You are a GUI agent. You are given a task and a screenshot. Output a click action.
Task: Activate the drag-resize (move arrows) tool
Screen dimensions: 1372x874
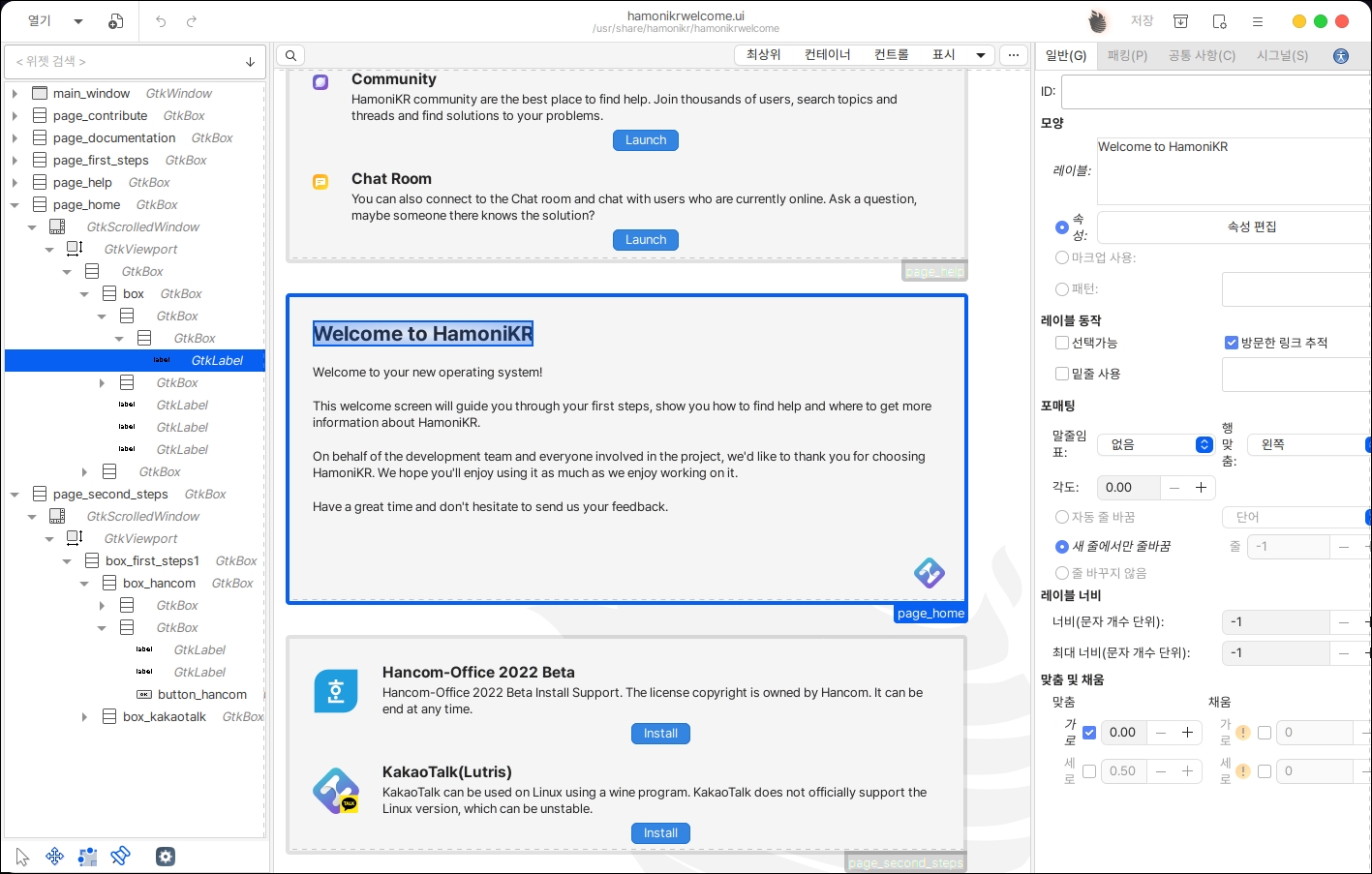55,857
